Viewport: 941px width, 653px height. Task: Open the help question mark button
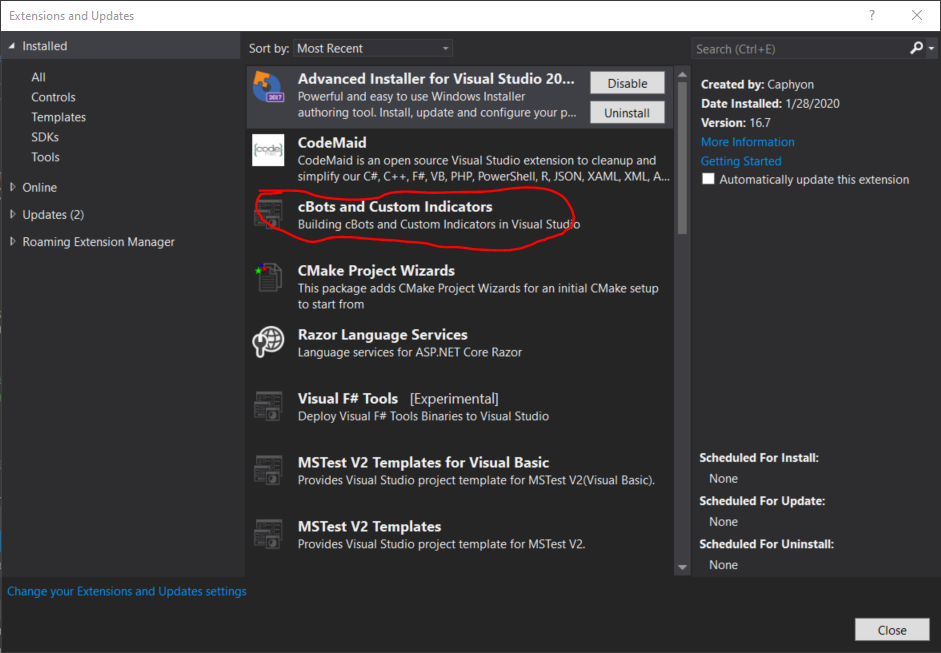[871, 16]
